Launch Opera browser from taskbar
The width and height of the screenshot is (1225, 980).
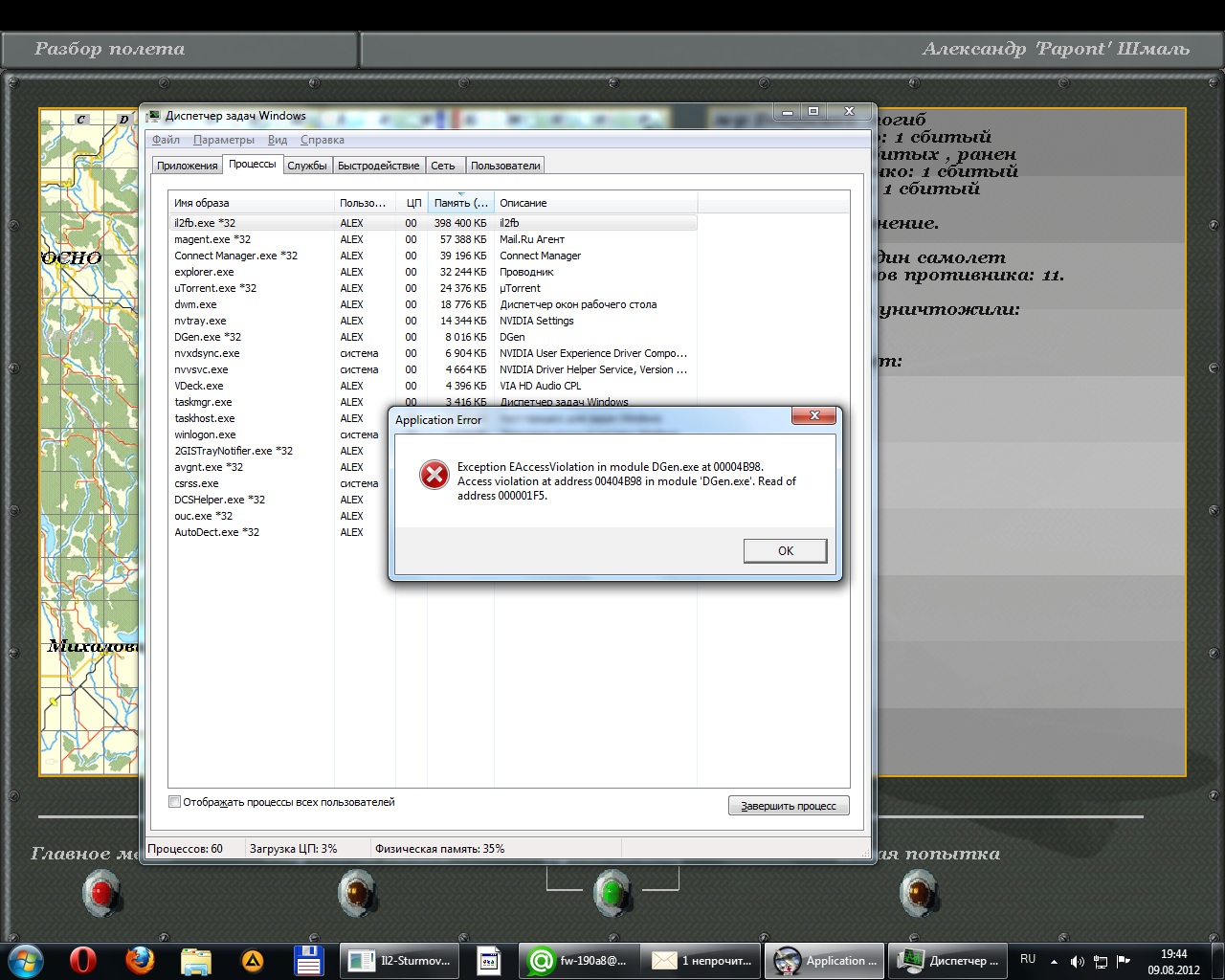tap(83, 960)
